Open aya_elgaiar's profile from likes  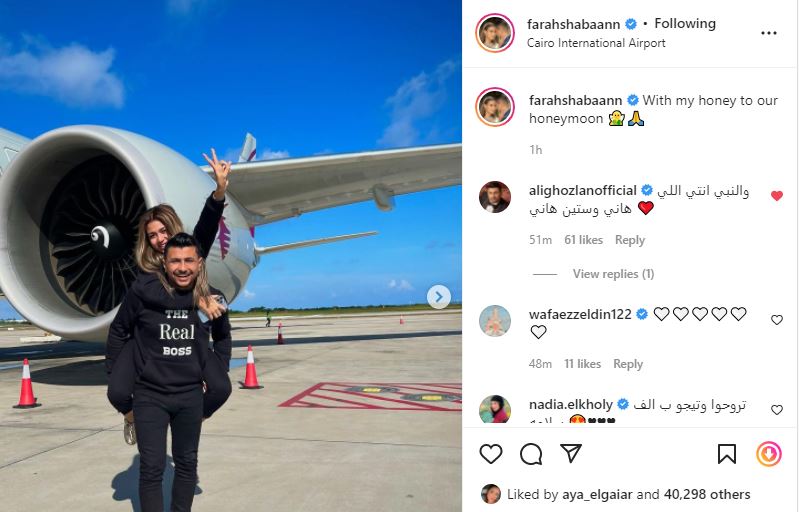597,494
